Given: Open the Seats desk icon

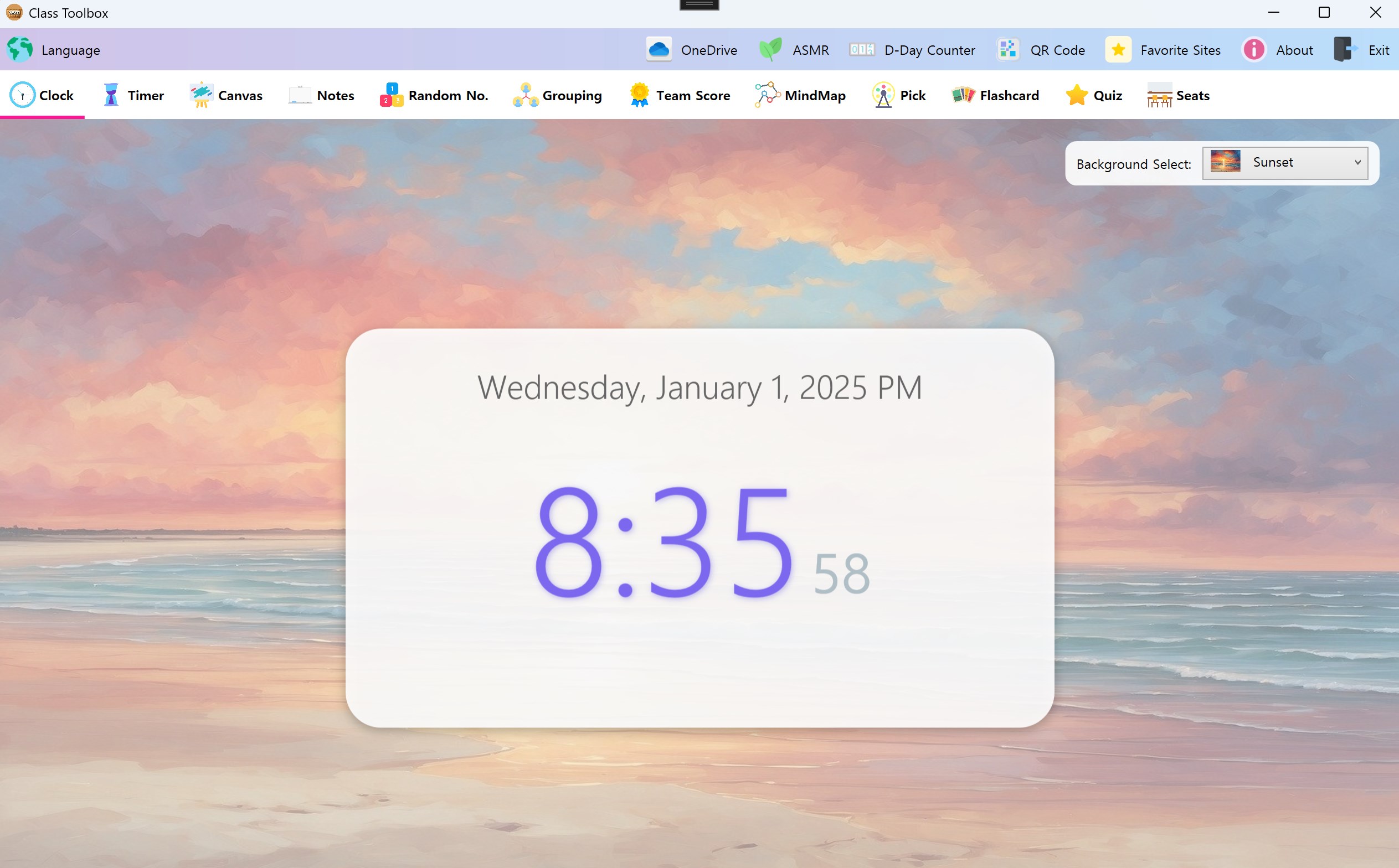Looking at the screenshot, I should point(1159,95).
